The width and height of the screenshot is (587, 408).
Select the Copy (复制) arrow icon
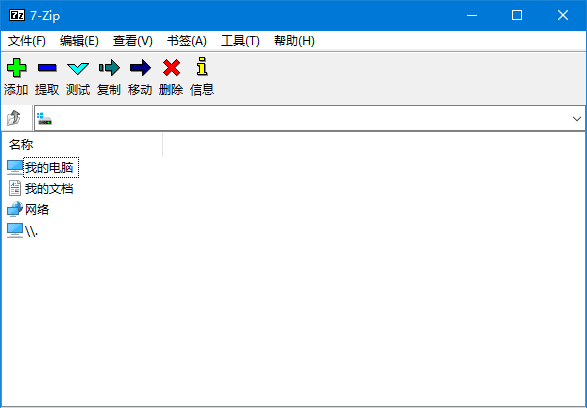coord(109,68)
